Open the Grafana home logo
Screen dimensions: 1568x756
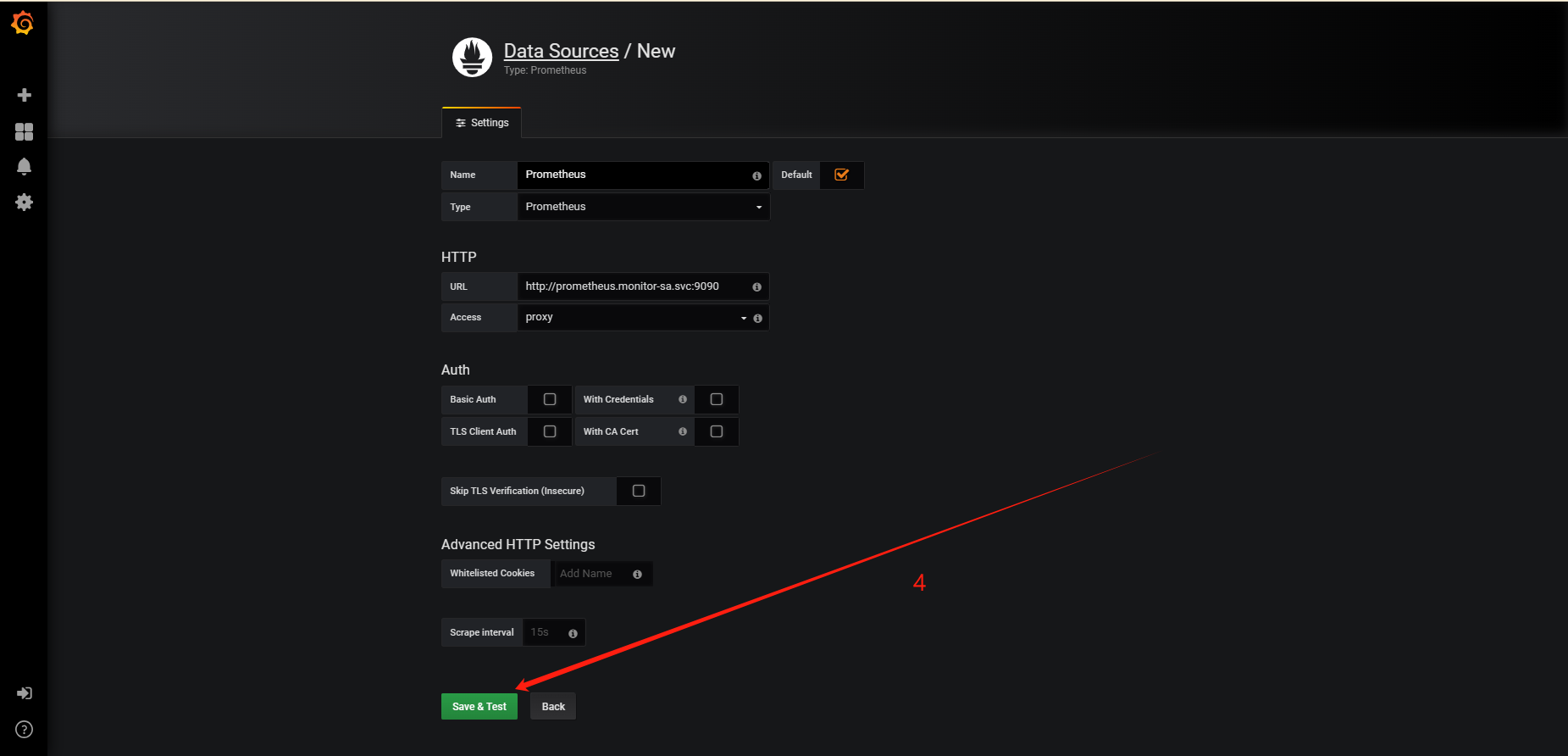pos(23,23)
